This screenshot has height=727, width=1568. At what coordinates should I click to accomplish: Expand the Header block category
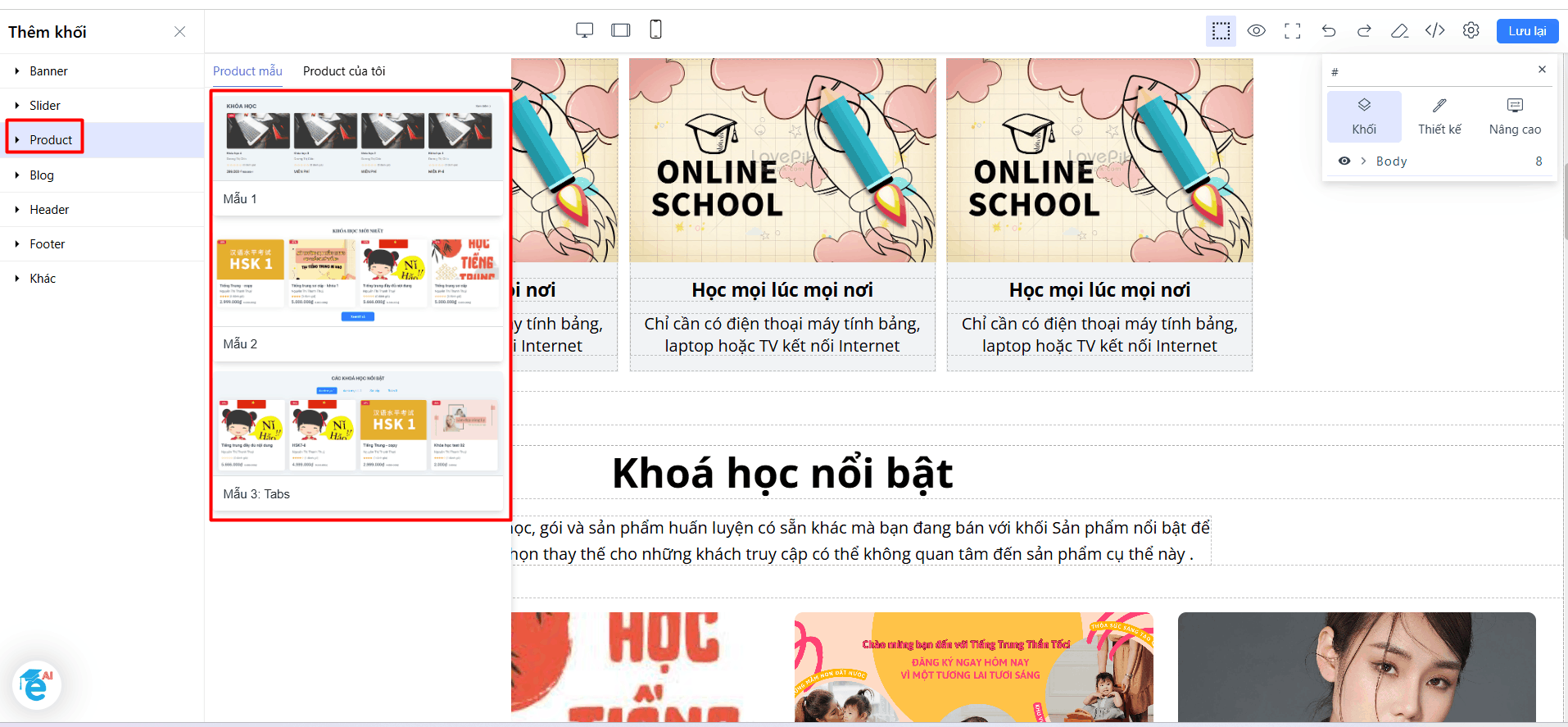[102, 209]
